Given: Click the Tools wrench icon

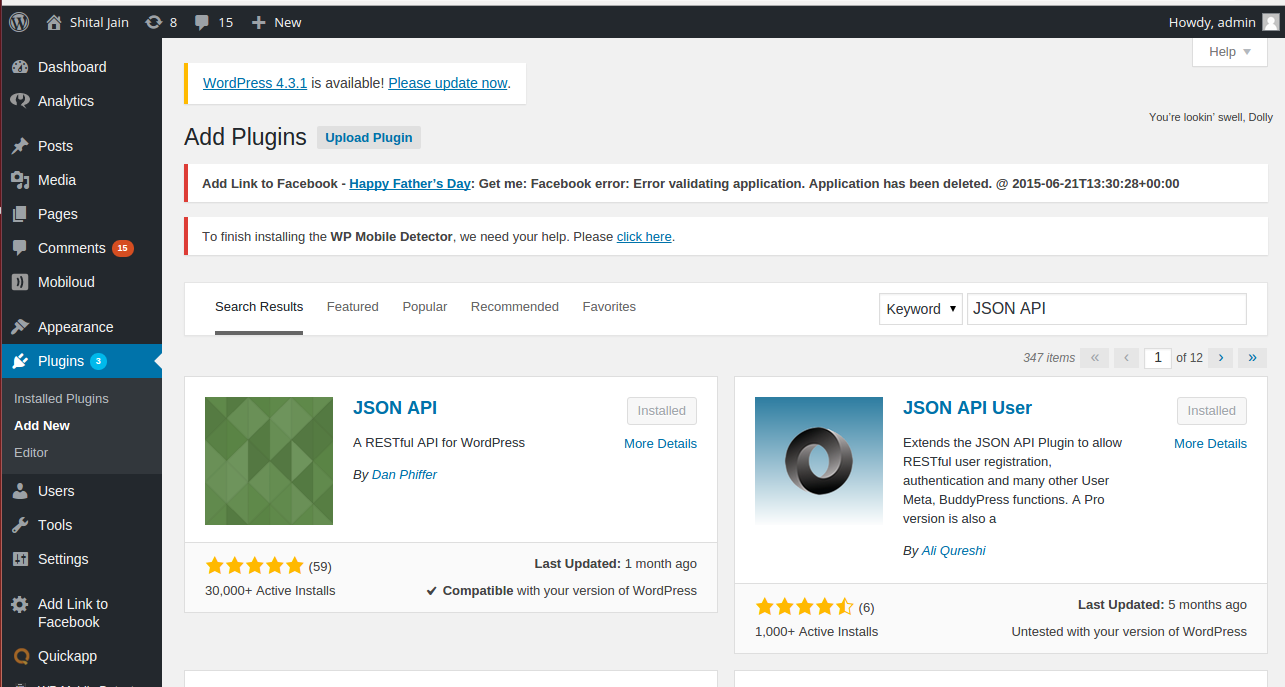Looking at the screenshot, I should point(20,525).
